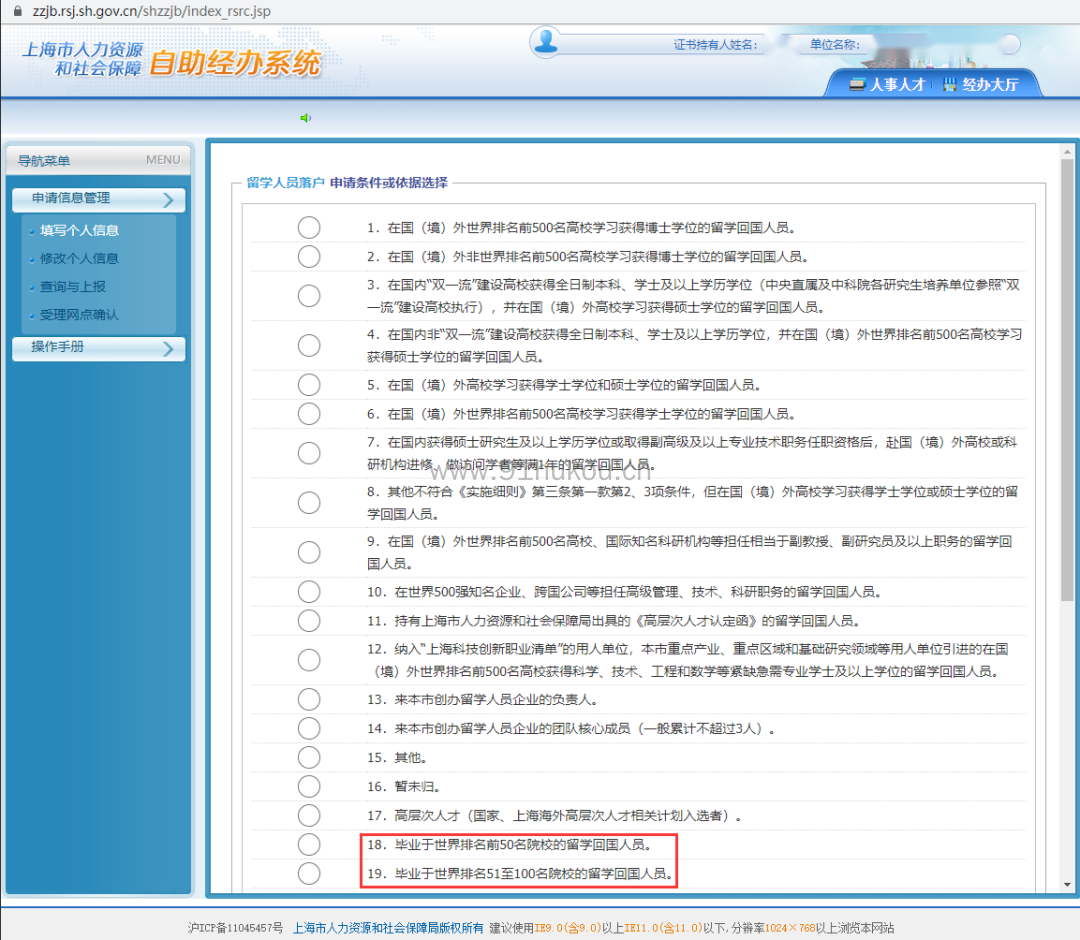The image size is (1080, 940).
Task: Click the green speaker icon
Action: tap(305, 118)
